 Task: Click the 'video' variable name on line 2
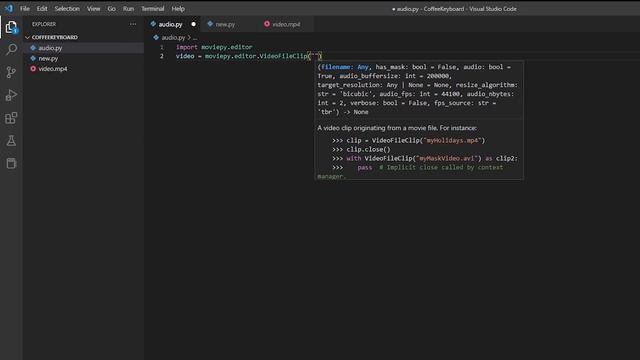[x=185, y=56]
